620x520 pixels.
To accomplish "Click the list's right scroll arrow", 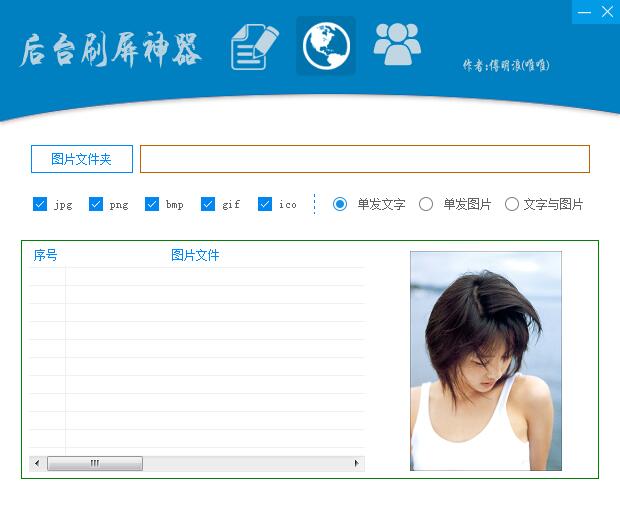I will (357, 463).
